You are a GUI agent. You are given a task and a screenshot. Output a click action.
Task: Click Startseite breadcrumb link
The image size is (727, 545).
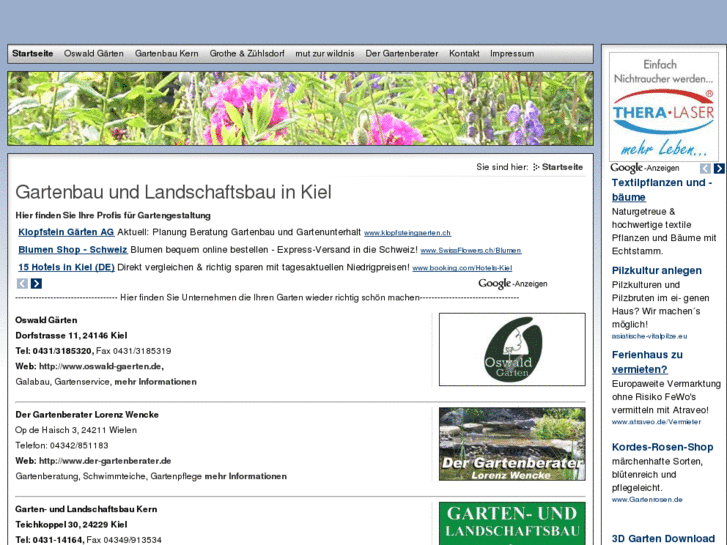pyautogui.click(x=562, y=167)
